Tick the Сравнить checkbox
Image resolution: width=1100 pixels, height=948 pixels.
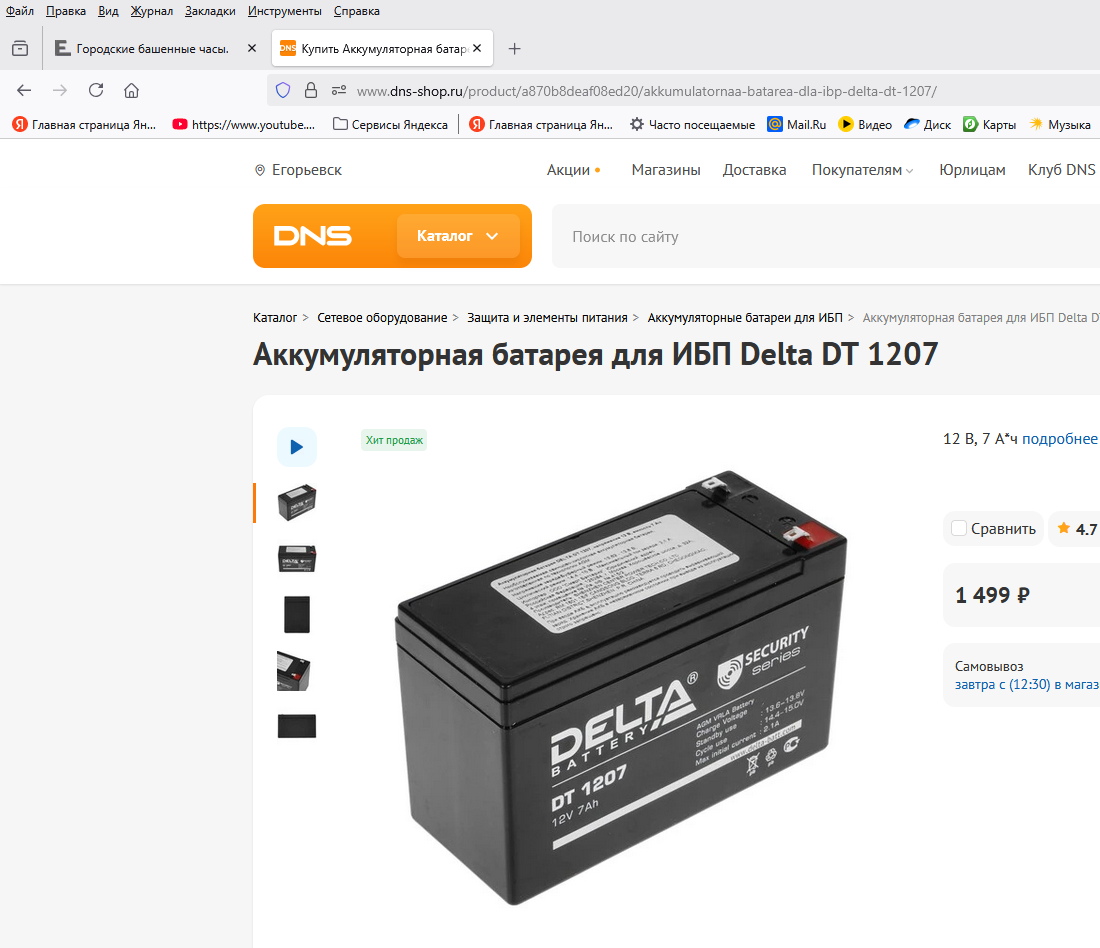click(959, 528)
